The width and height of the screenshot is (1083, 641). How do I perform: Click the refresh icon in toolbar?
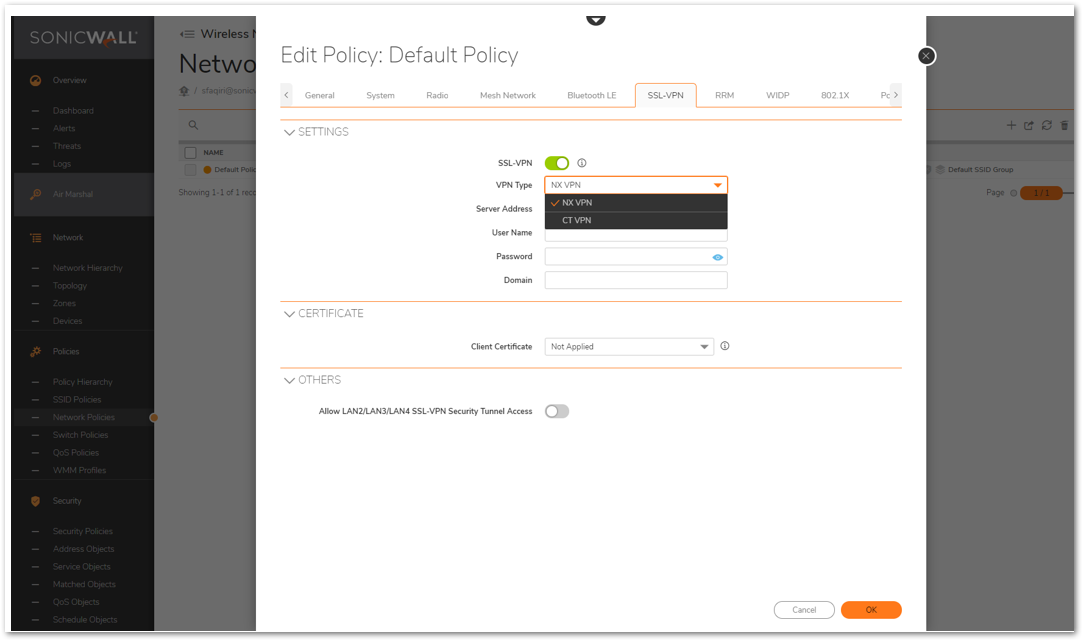(1046, 125)
